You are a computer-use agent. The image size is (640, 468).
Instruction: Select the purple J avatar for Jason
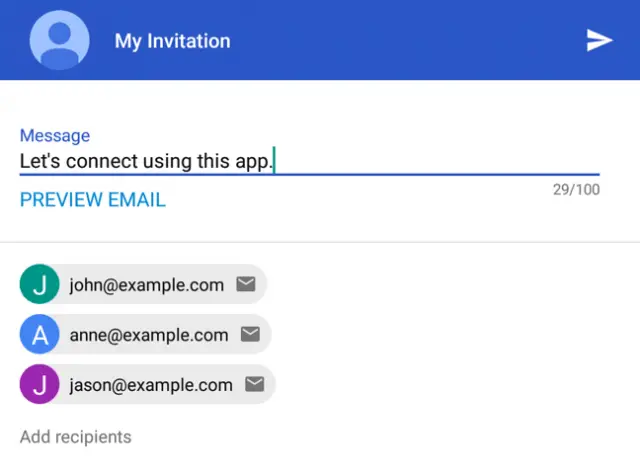[39, 385]
